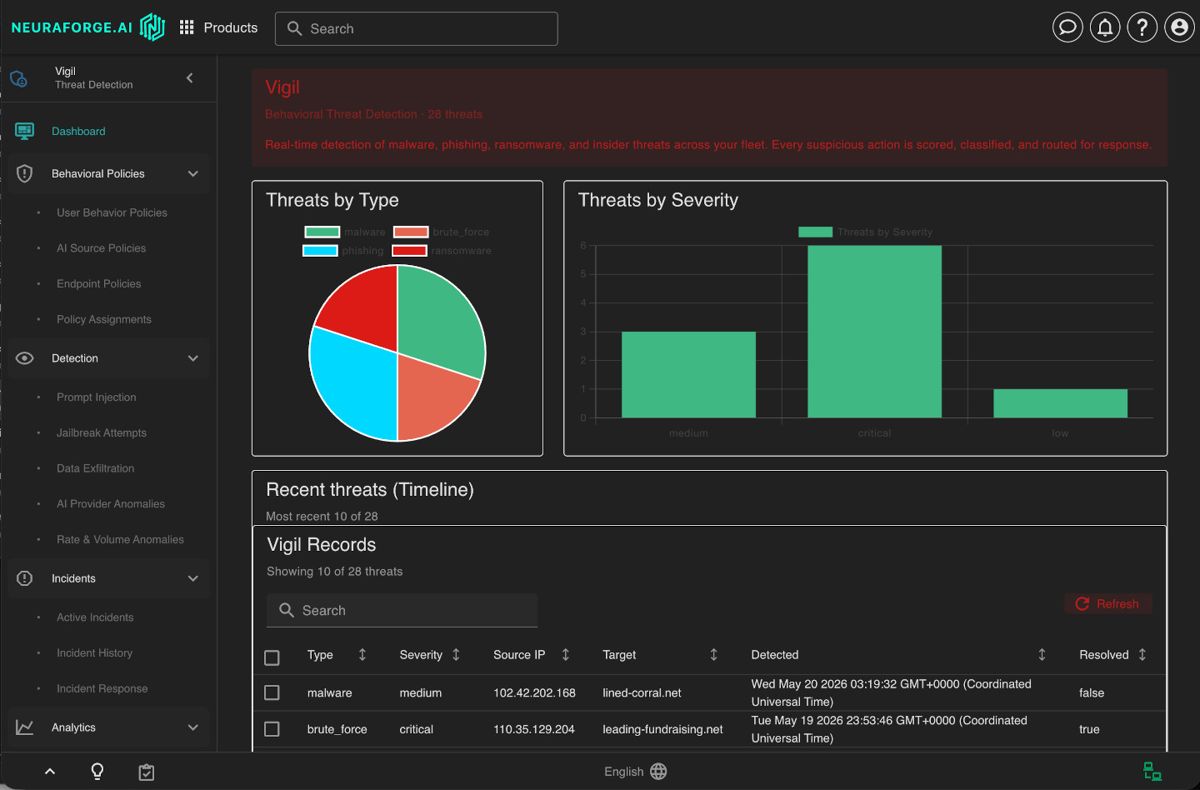Image resolution: width=1200 pixels, height=790 pixels.
Task: Open the notifications bell icon
Action: (1105, 28)
